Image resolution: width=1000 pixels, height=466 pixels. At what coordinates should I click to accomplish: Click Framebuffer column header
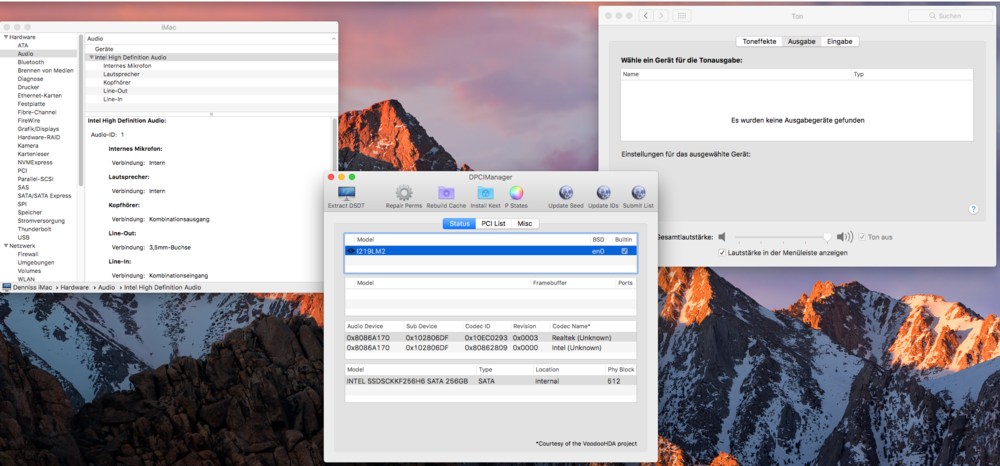pos(573,282)
